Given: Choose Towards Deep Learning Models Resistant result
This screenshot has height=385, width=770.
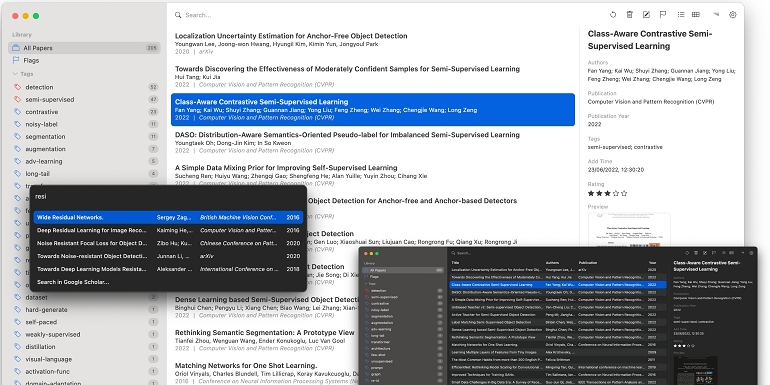Looking at the screenshot, I should pos(168,269).
